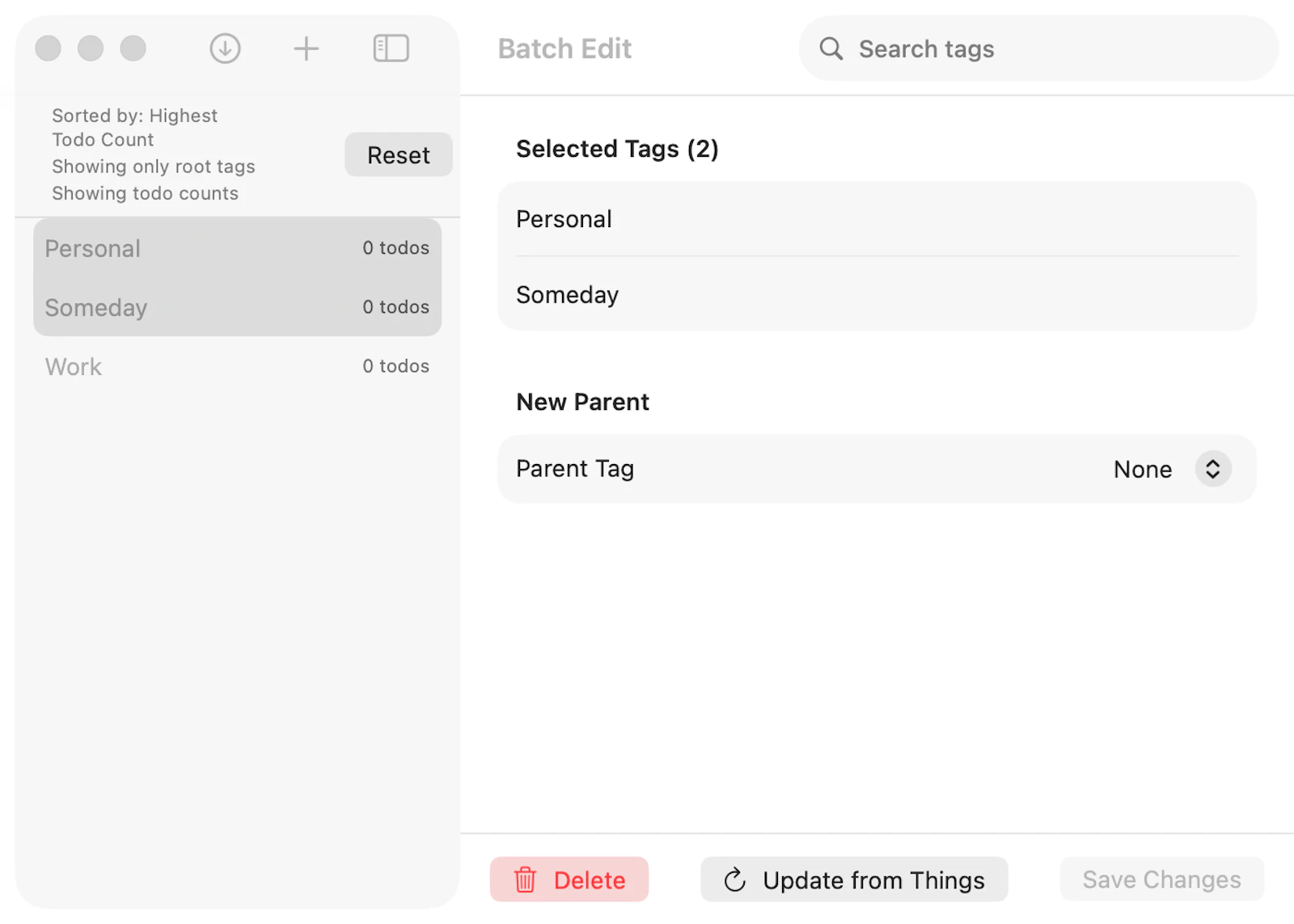Reset the sidebar sort and filters
Viewport: 1294px width, 924px height.
(x=398, y=154)
